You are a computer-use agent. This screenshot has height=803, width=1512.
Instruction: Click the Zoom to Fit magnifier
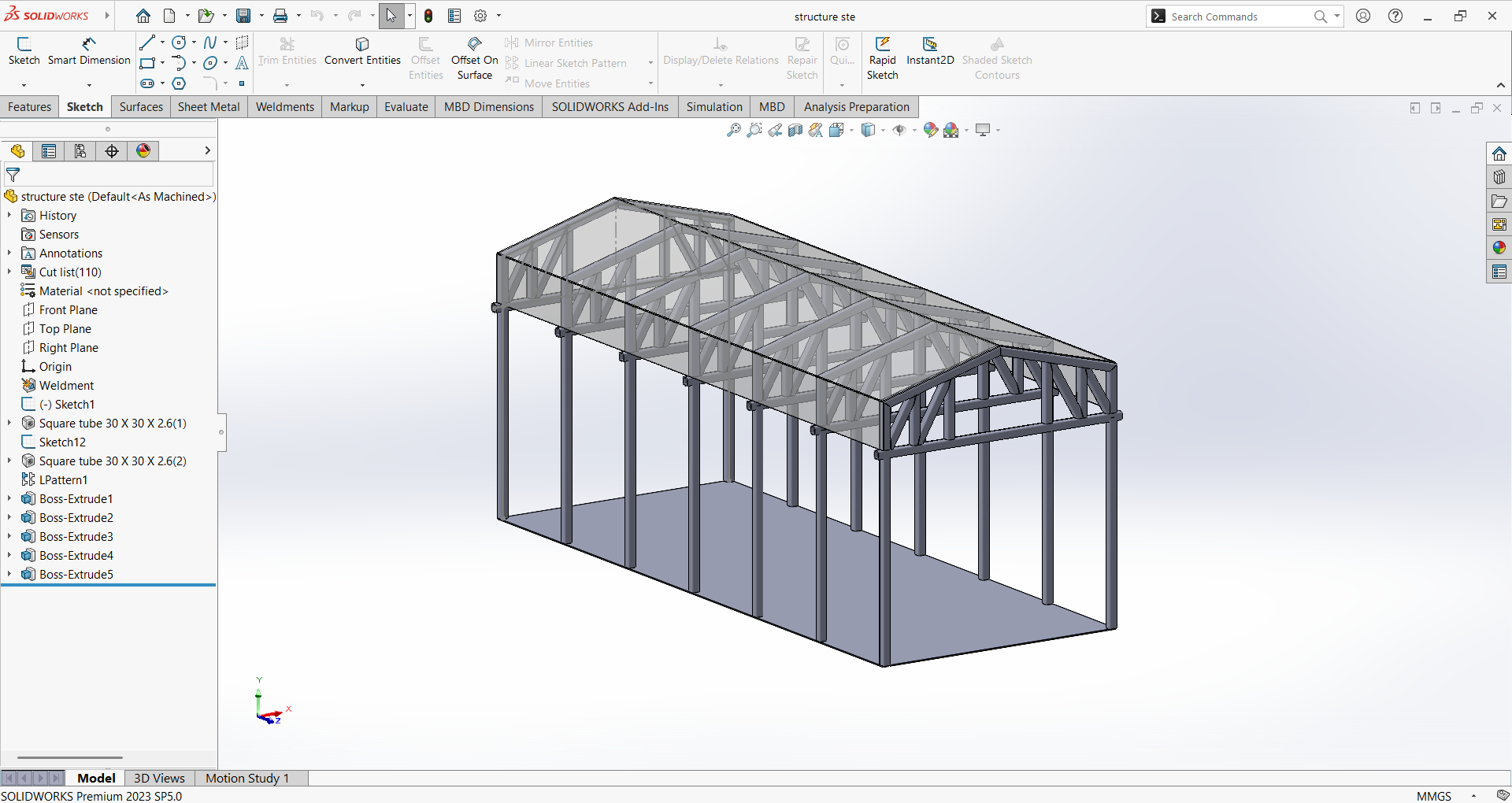click(733, 131)
